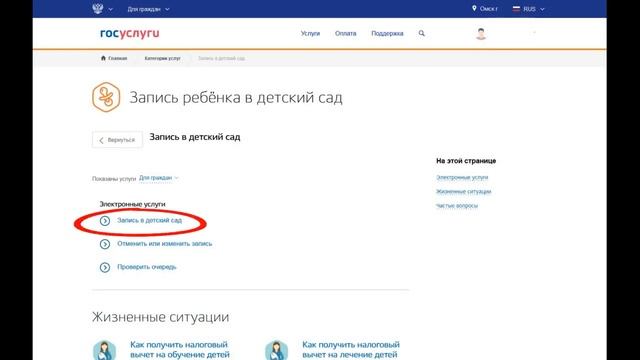Click the Электронные услуги section heading
Image resolution: width=640 pixels, height=360 pixels.
point(132,204)
